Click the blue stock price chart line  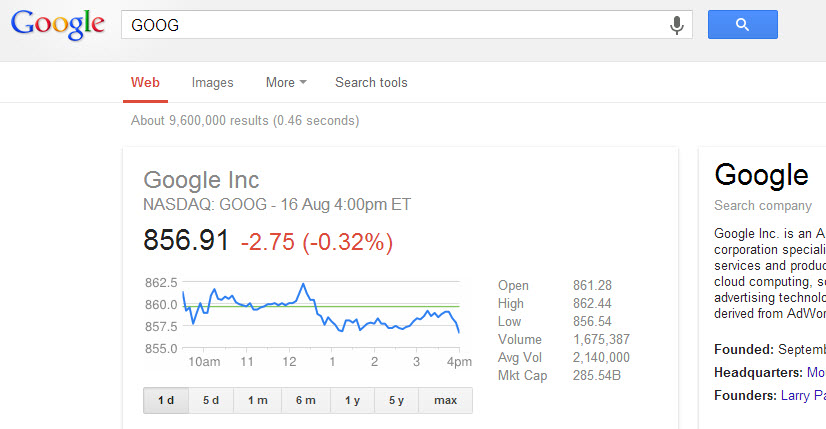point(300,288)
